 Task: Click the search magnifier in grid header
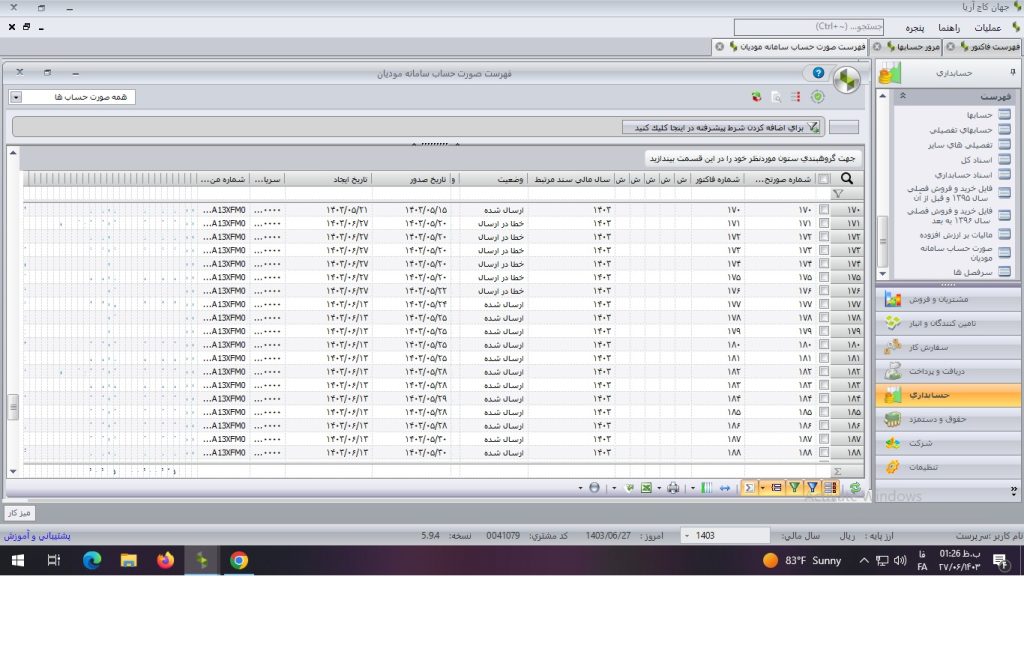(x=846, y=179)
